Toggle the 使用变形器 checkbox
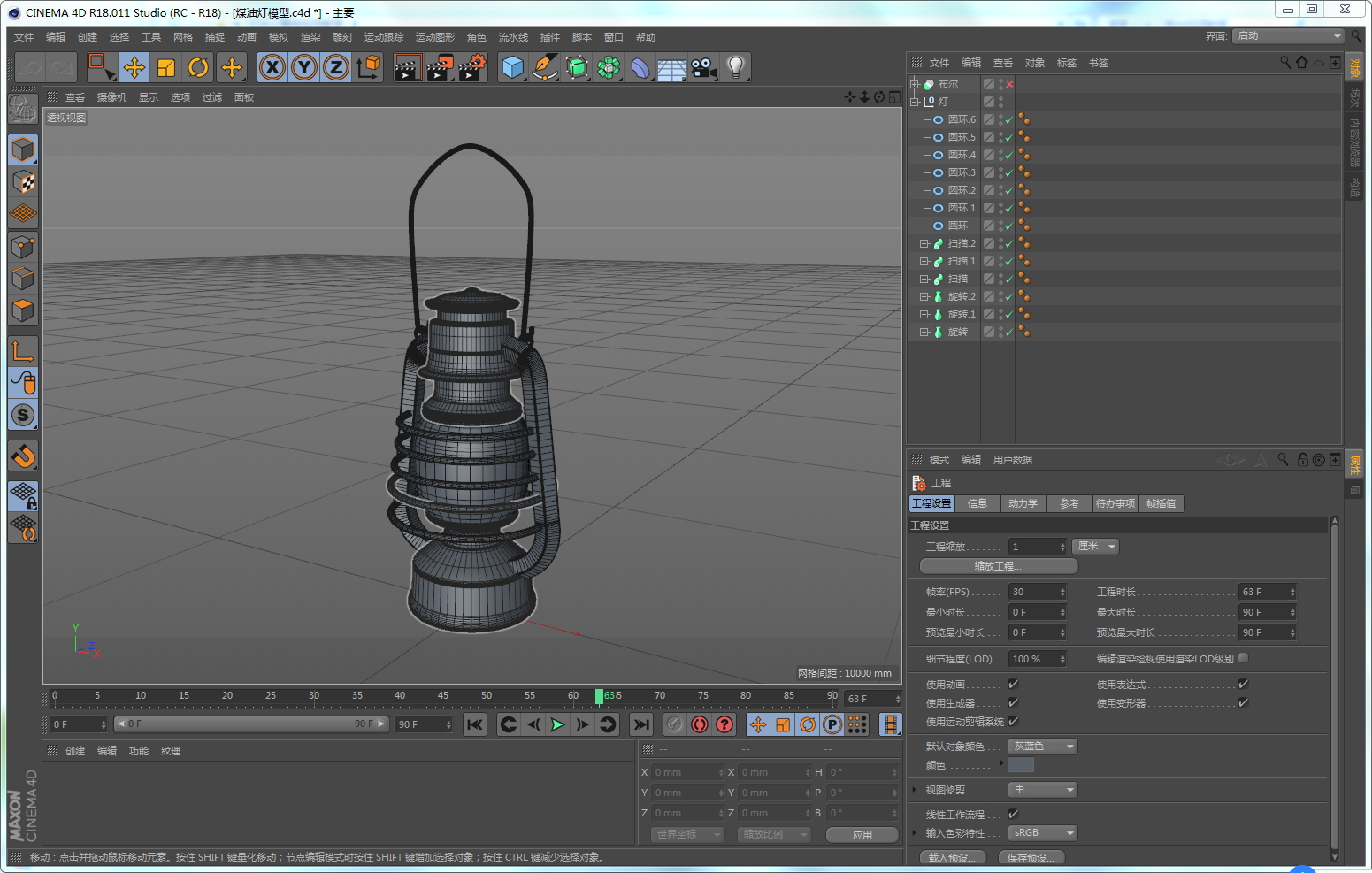The width and height of the screenshot is (1372, 873). click(x=1243, y=702)
